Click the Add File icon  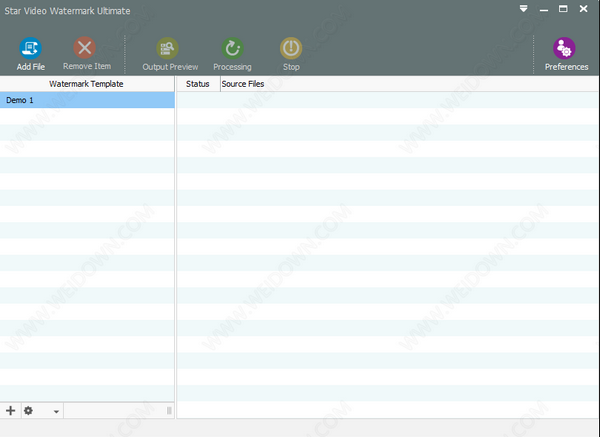click(31, 48)
